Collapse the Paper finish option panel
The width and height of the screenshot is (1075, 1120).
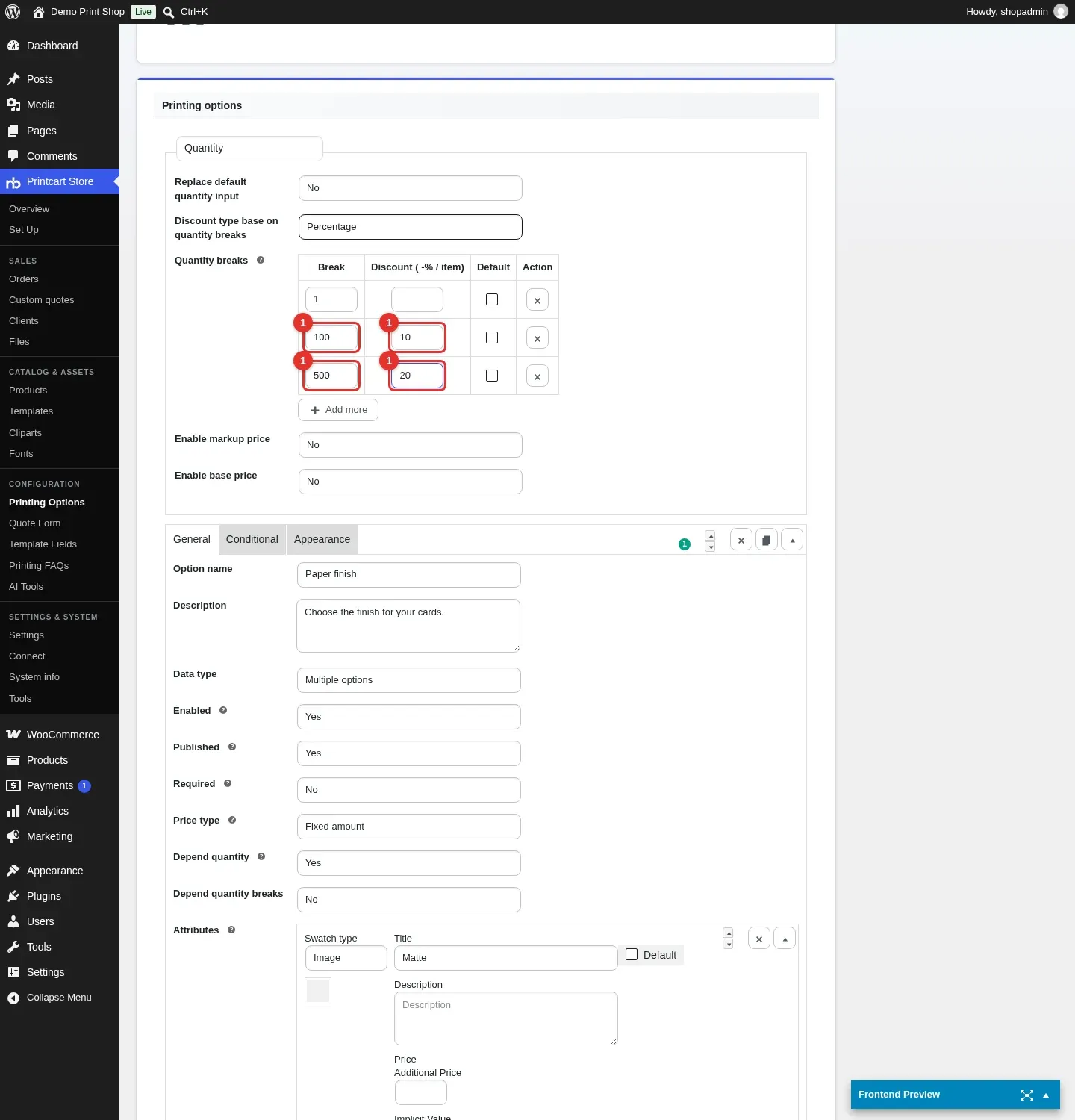pos(792,540)
